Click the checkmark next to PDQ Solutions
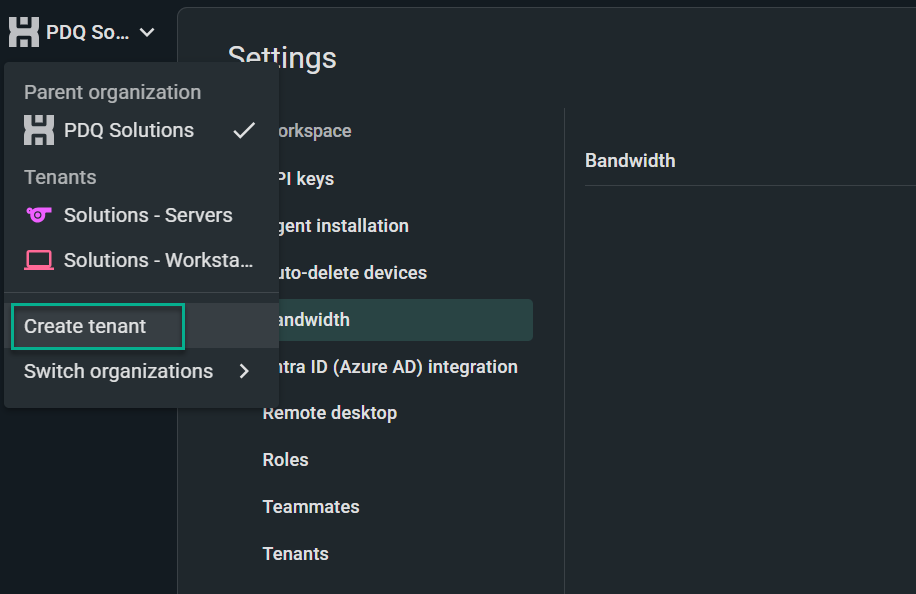916x594 pixels. (x=244, y=130)
